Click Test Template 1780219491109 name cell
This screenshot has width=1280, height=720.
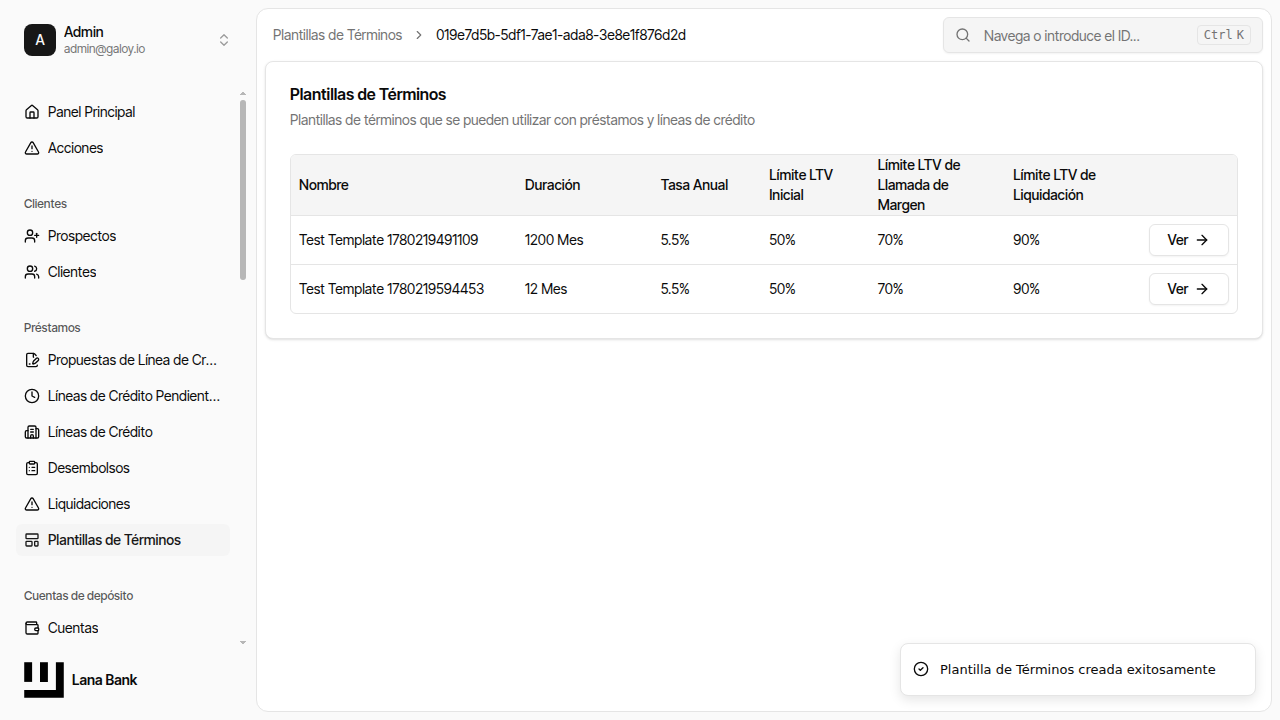coord(389,240)
